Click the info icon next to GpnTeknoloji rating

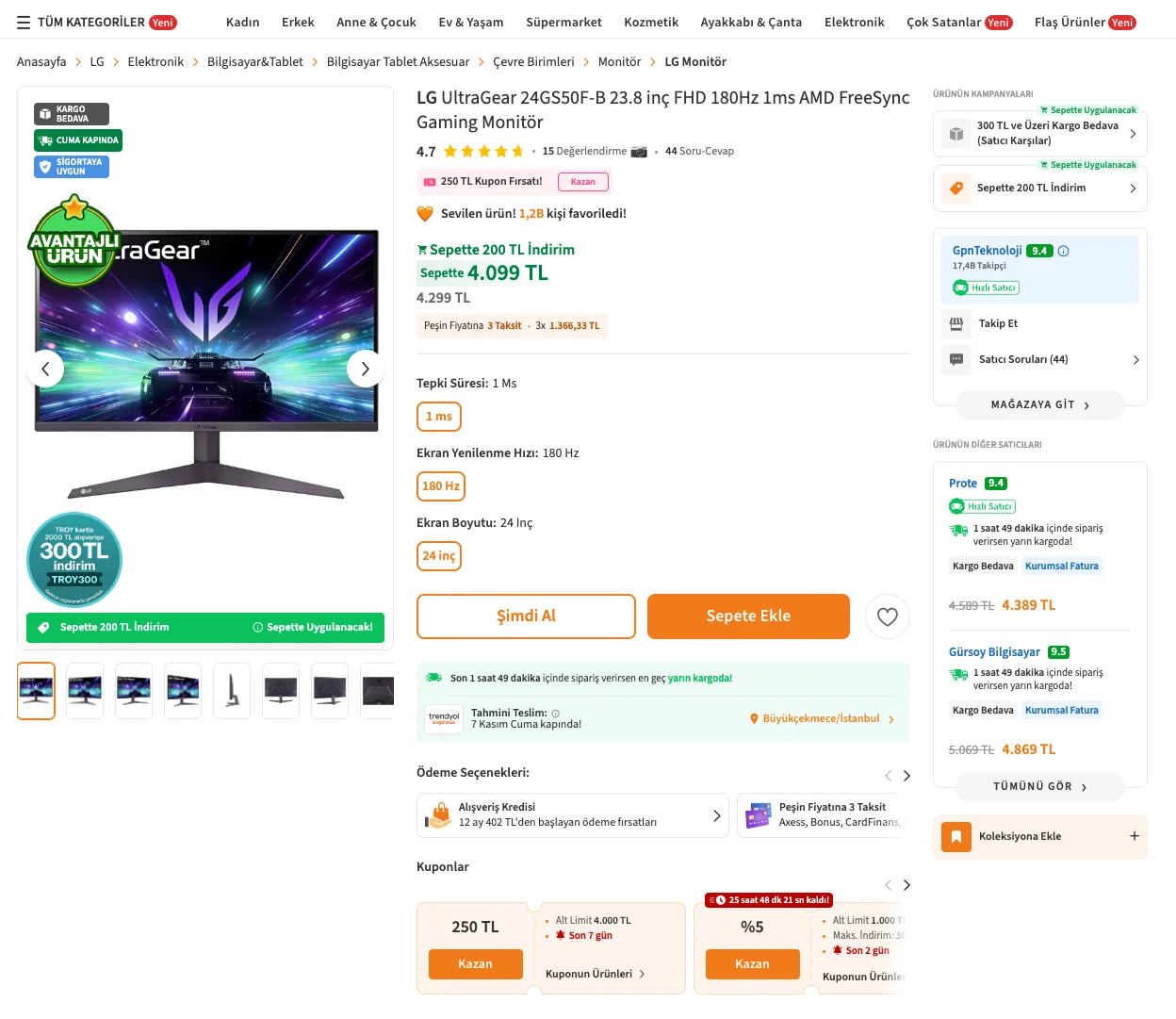tap(1063, 251)
